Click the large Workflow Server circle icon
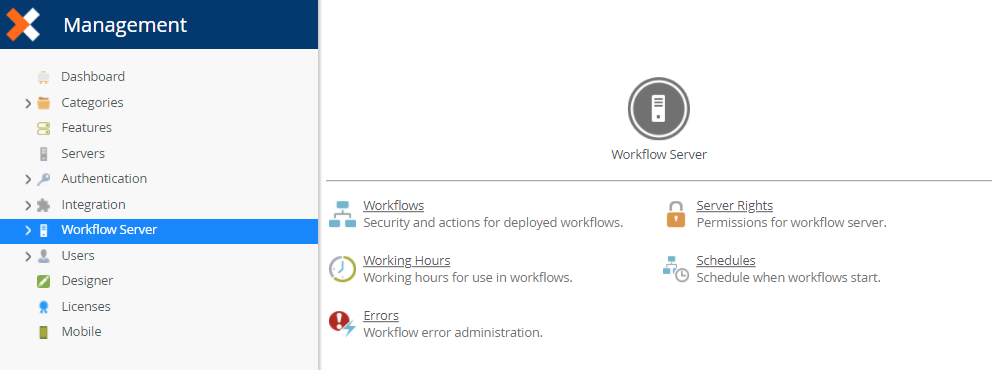Image resolution: width=995 pixels, height=370 pixels. click(659, 109)
